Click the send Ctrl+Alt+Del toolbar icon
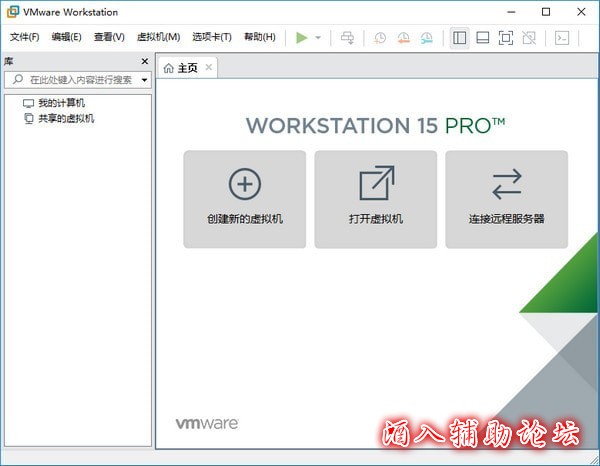 click(x=347, y=38)
